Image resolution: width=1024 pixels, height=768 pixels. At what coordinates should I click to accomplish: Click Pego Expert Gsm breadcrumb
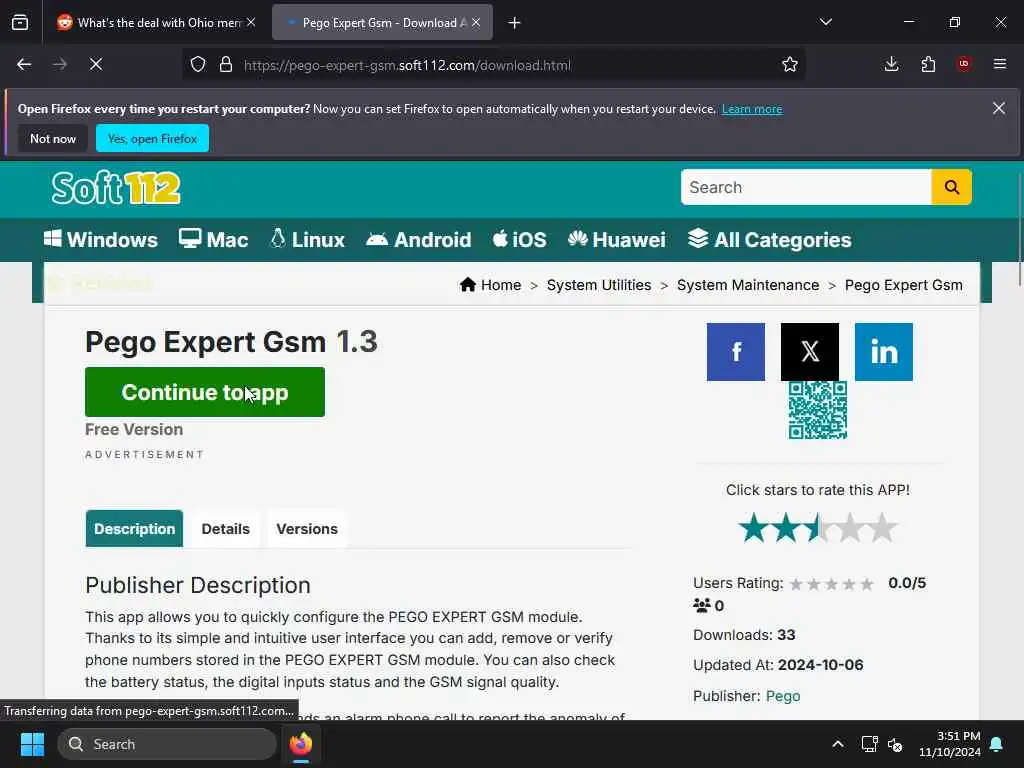pyautogui.click(x=903, y=285)
